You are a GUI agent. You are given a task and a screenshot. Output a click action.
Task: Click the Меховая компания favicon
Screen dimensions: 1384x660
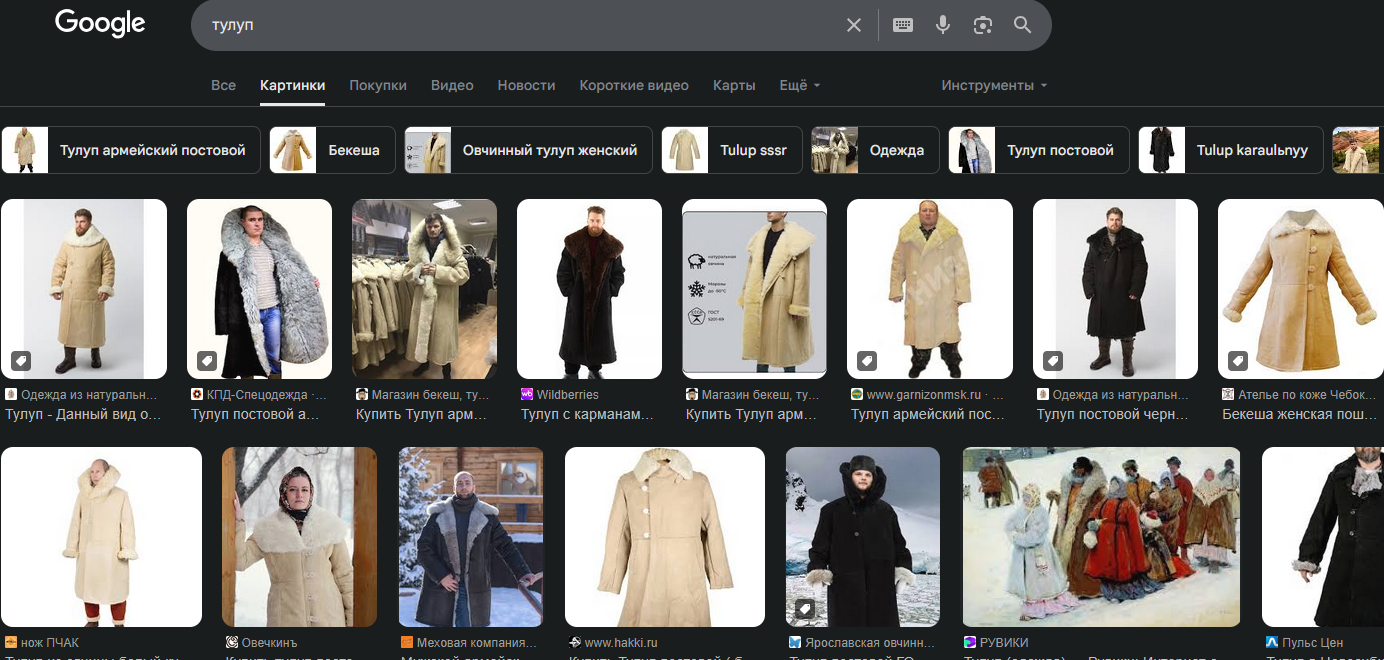coord(407,643)
